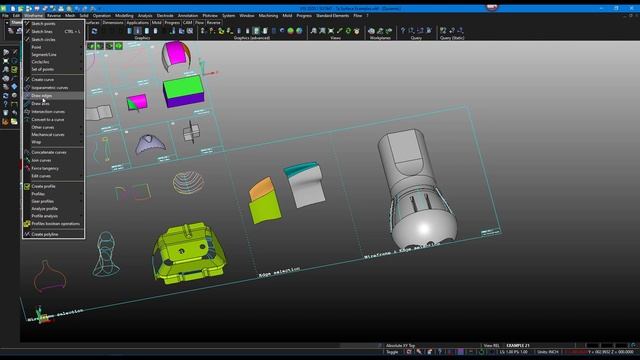Screen dimensions: 640x360
Task: Open the Standard Elements menu
Action: pyautogui.click(x=332, y=16)
